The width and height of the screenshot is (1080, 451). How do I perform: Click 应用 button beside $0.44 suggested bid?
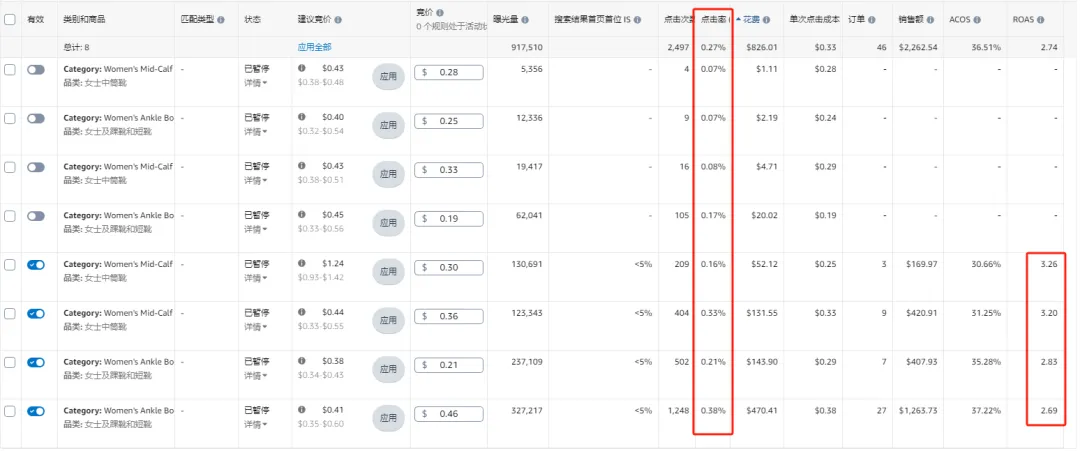(x=388, y=321)
